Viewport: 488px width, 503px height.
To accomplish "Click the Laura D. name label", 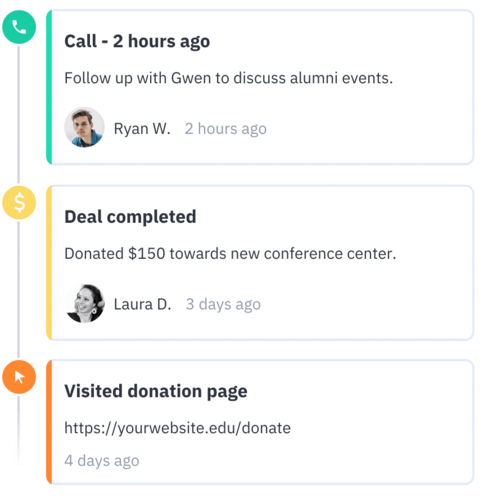I will click(x=142, y=304).
